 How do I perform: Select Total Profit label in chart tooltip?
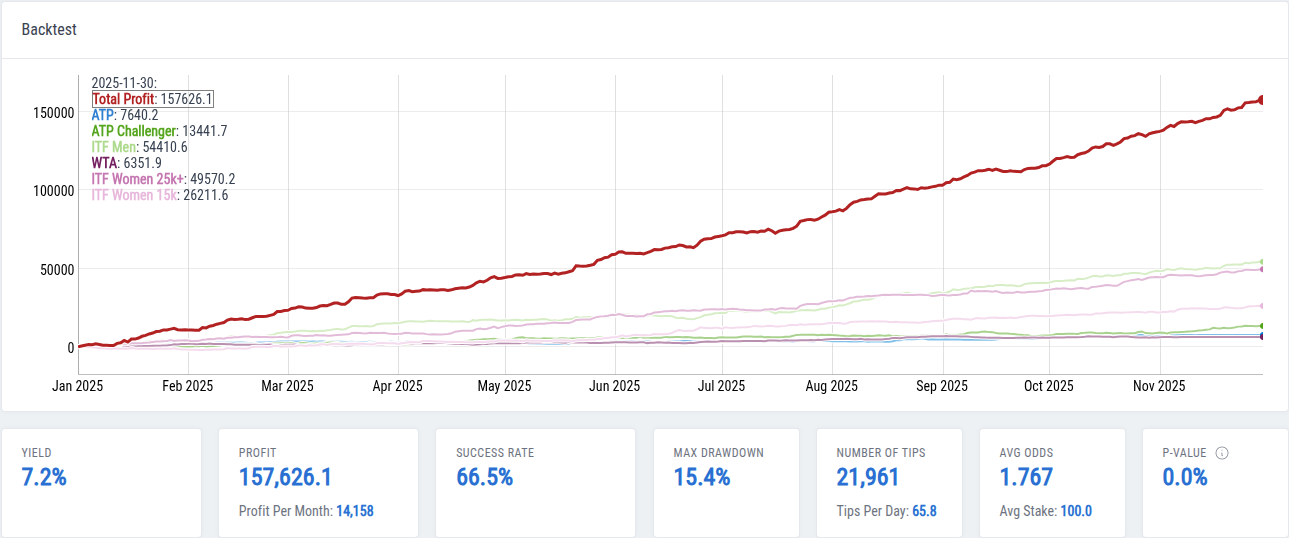click(124, 99)
